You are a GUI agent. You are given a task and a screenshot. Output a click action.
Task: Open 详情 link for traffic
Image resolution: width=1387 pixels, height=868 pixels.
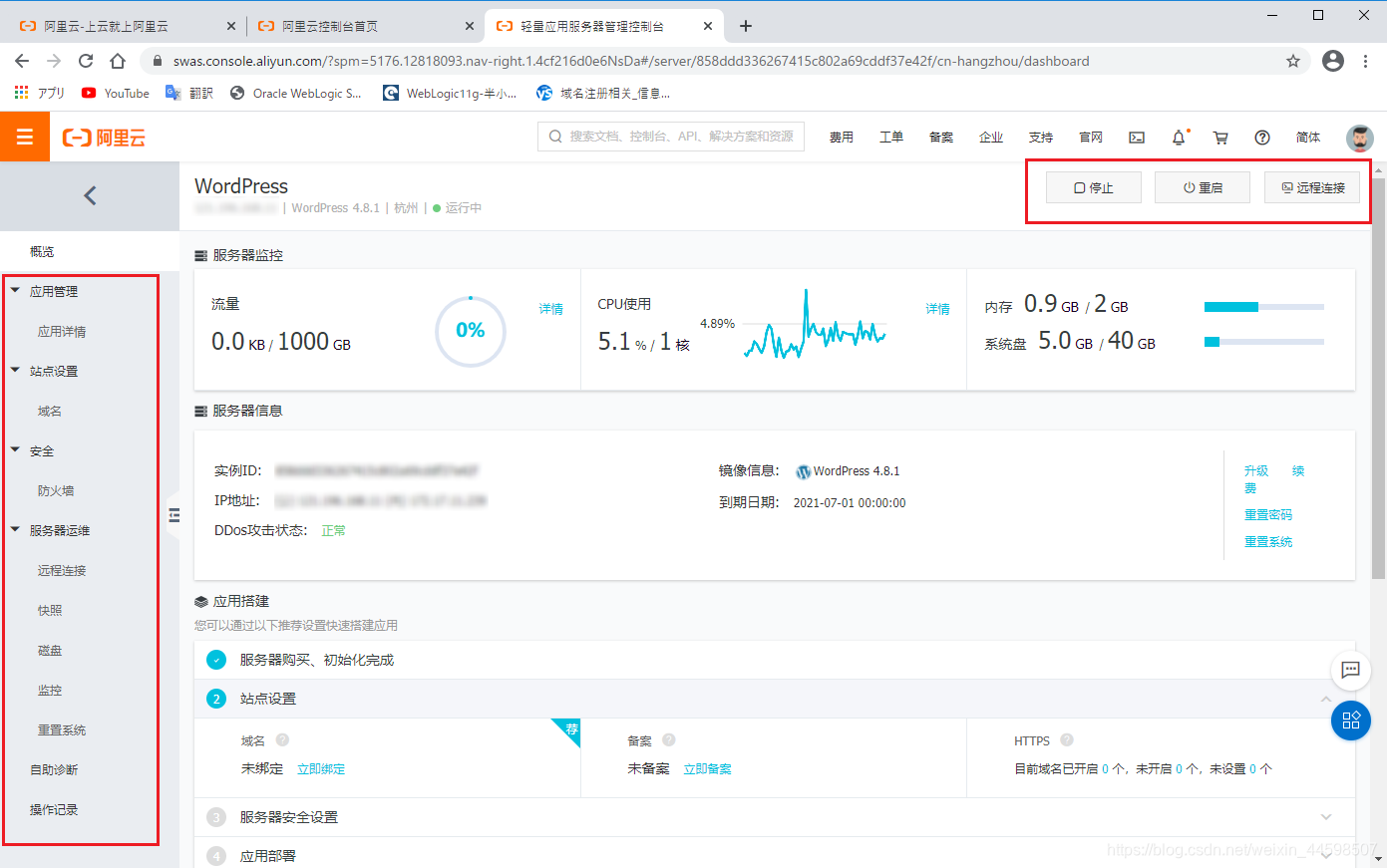[551, 309]
